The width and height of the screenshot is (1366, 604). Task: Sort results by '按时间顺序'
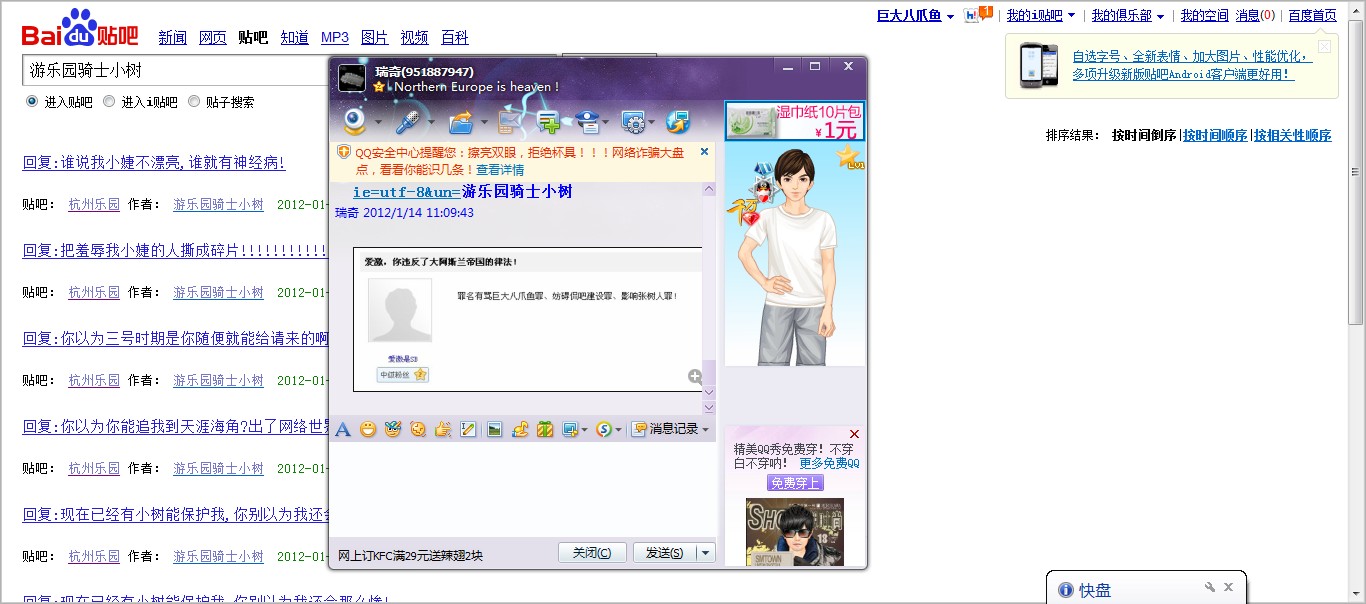click(x=1215, y=135)
